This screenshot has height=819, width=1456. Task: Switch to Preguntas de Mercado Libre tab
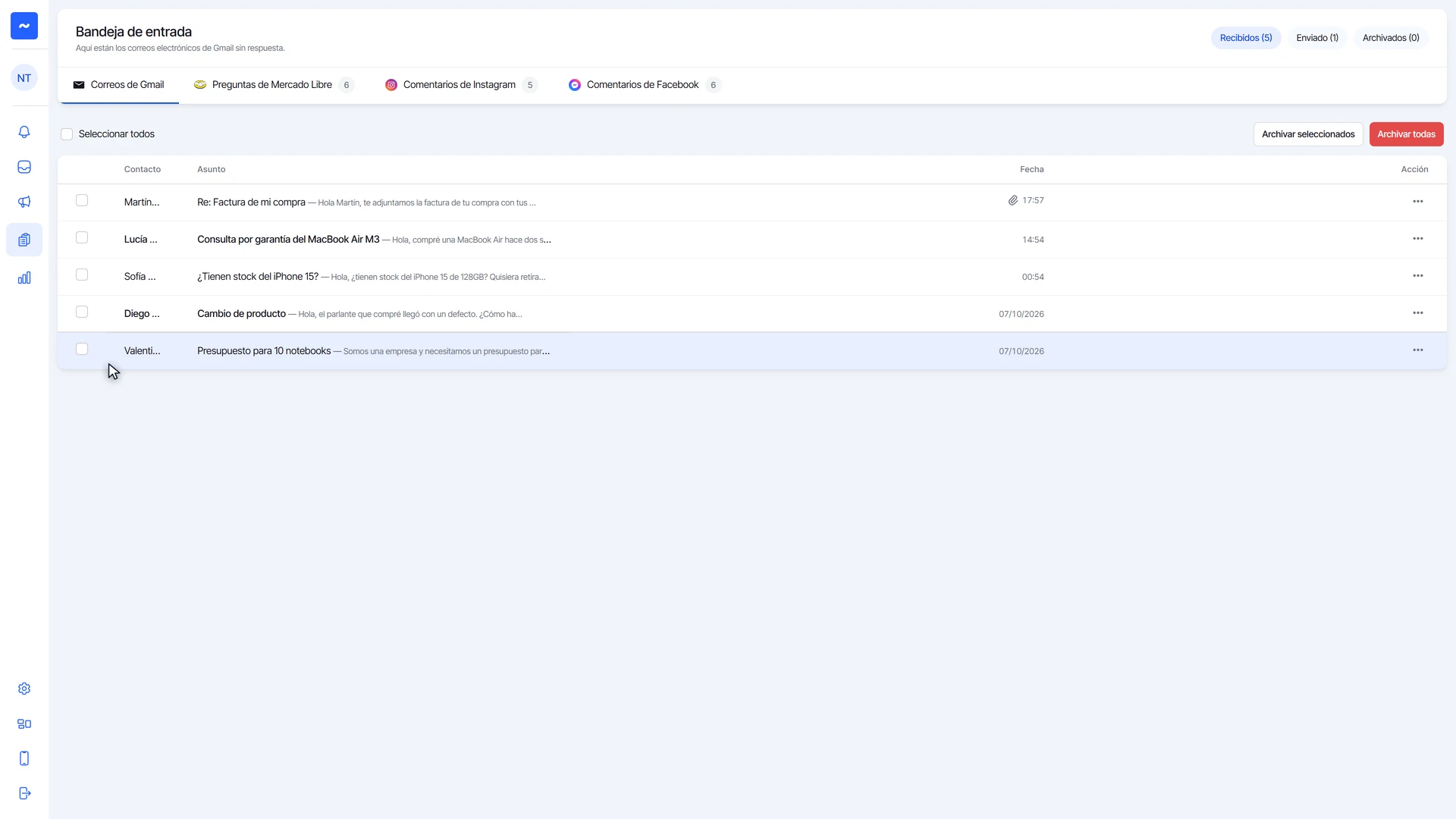point(274,85)
